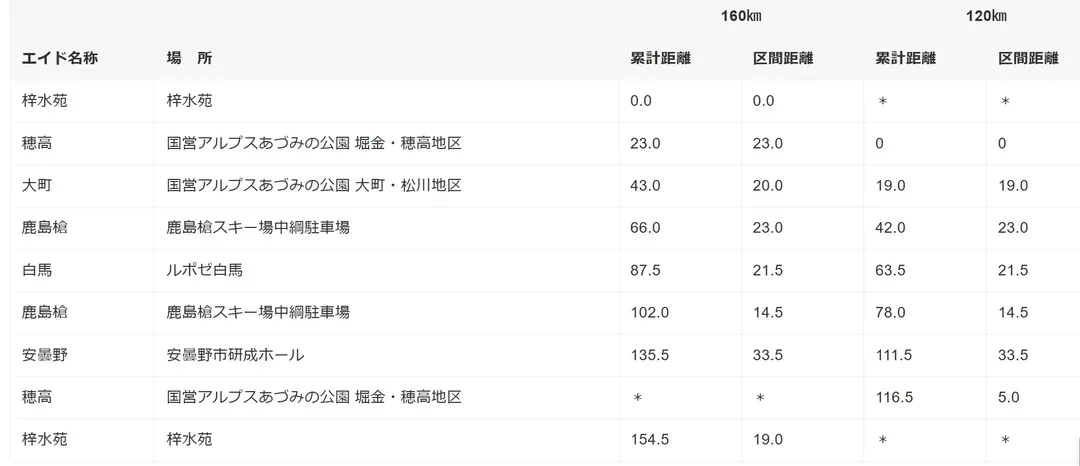This screenshot has width=1080, height=466.
Task: Click the 102.0 cumulative distance cell
Action: coord(649,312)
